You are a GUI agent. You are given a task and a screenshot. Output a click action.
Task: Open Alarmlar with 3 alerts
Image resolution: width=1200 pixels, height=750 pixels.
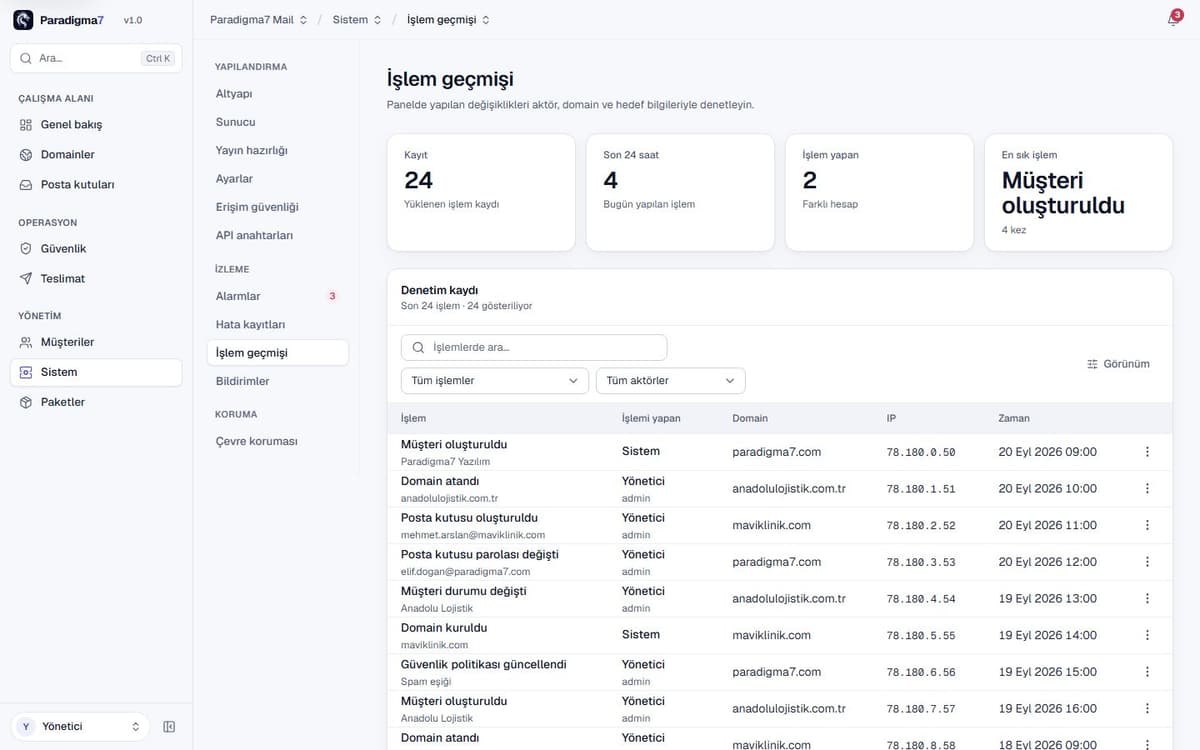(278, 296)
